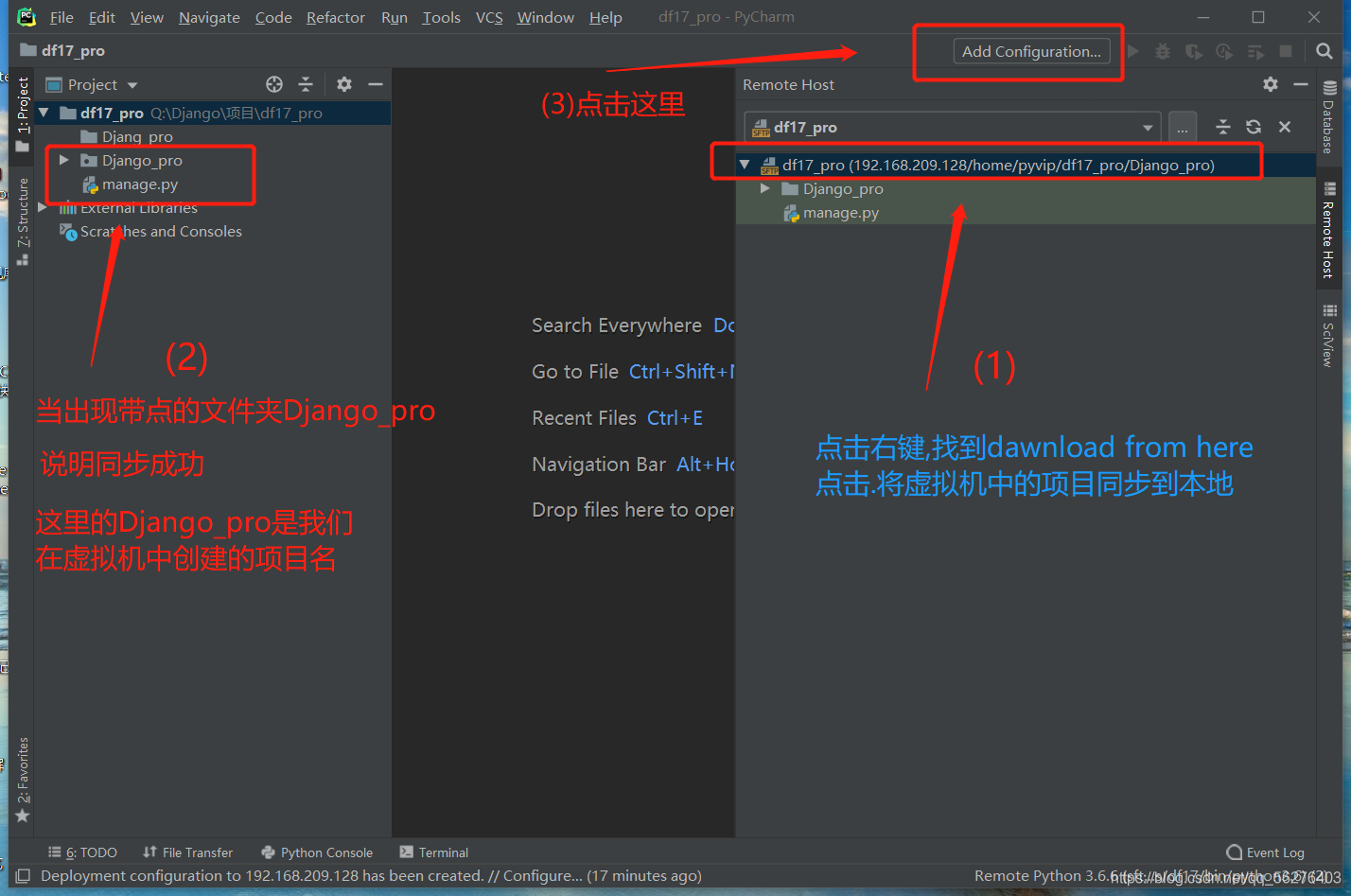The width and height of the screenshot is (1351, 896).
Task: Open the Help menu
Action: pos(605,17)
